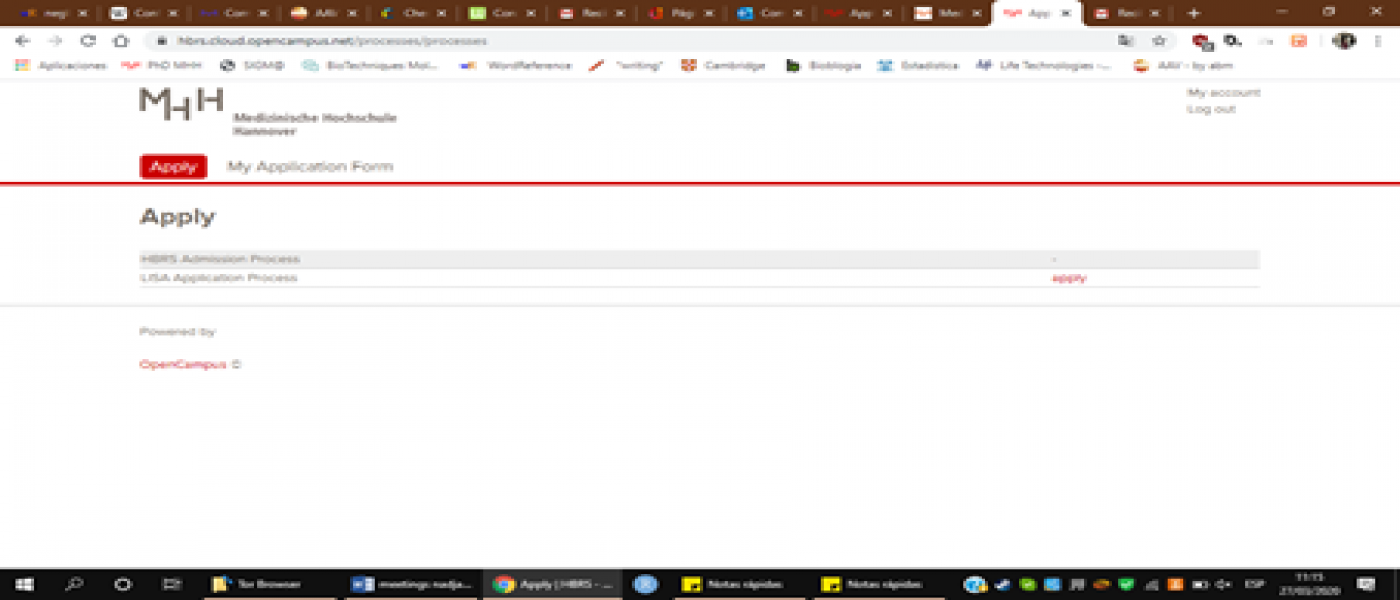The width and height of the screenshot is (1400, 600).
Task: Open Task View on the taskbar
Action: click(x=172, y=584)
